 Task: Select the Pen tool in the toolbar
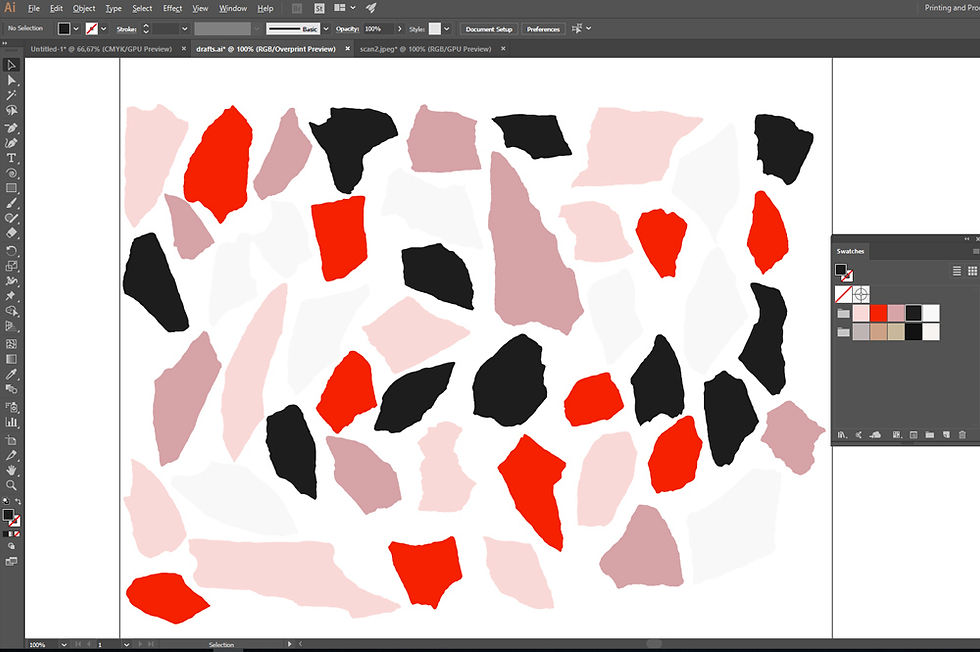point(12,128)
